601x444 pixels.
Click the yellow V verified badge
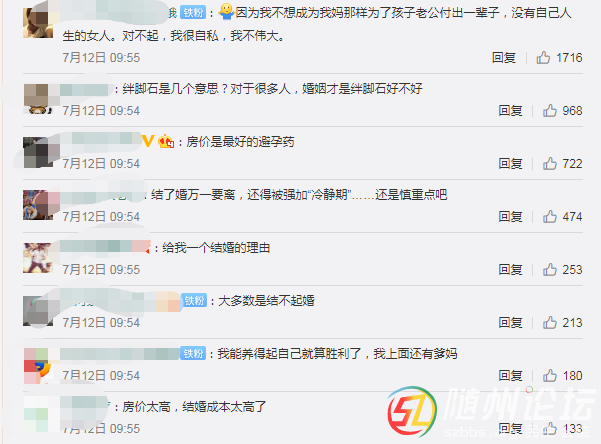(148, 141)
